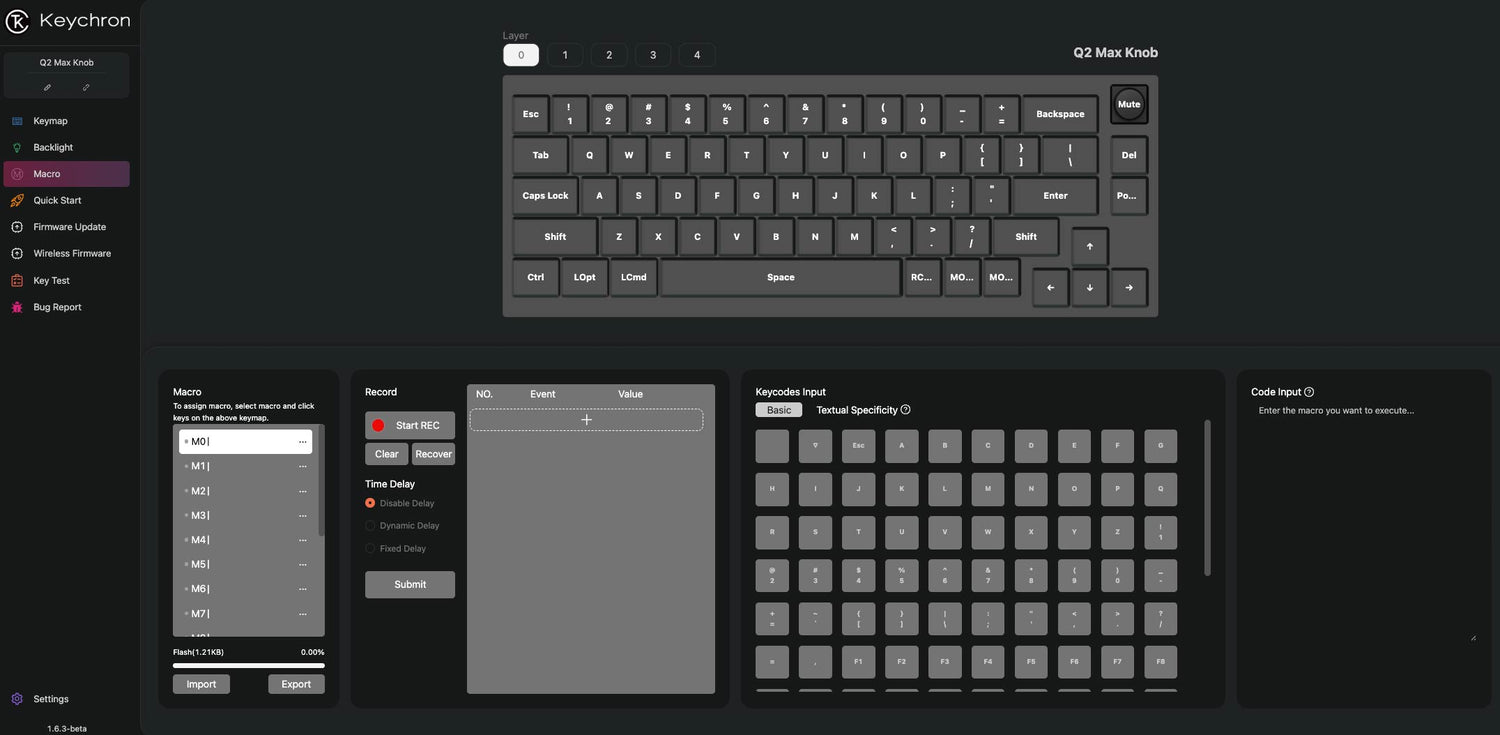Click the help icon beside Code Input
Image resolution: width=1500 pixels, height=735 pixels.
point(1309,393)
